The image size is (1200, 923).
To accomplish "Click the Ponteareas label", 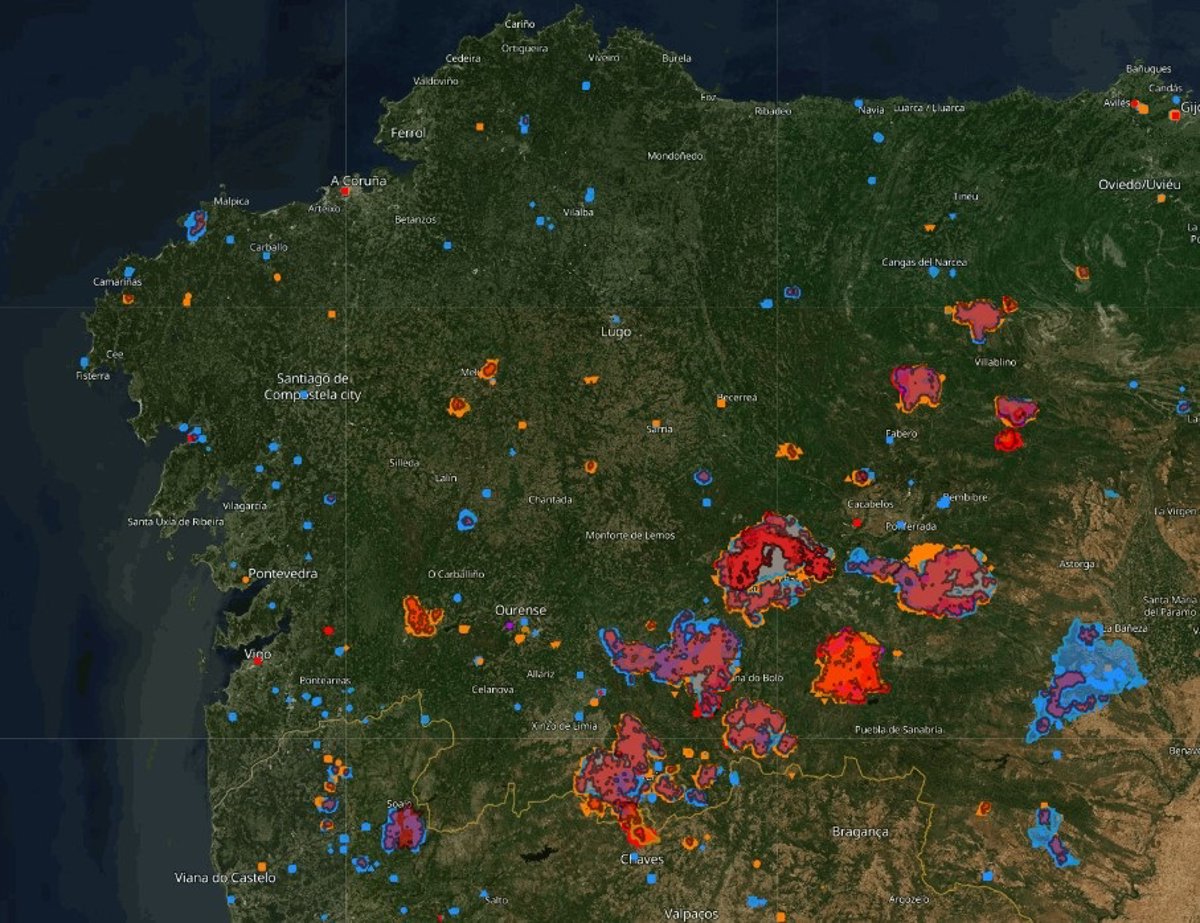I will pyautogui.click(x=325, y=681).
